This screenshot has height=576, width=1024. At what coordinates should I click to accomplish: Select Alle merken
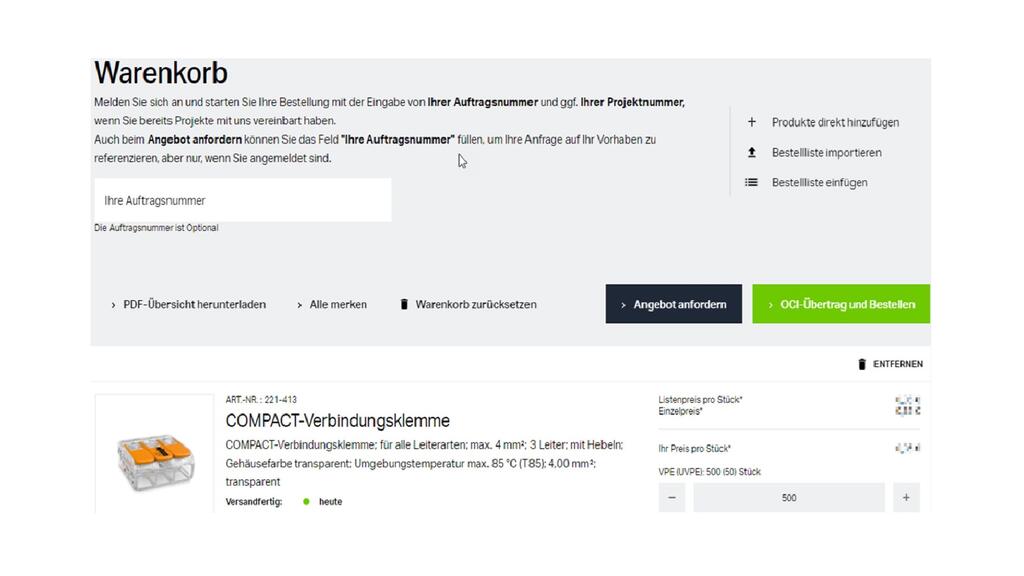(x=337, y=304)
